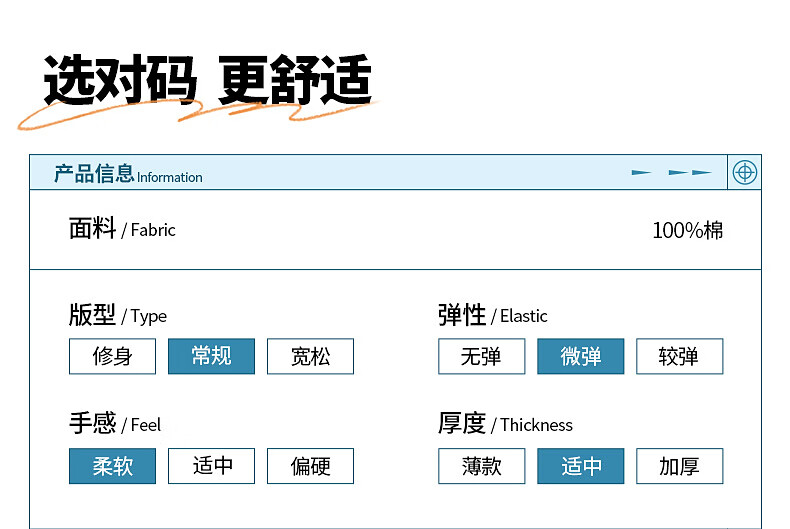Screen dimensions: 790x529
Task: Select 偏硬 under Feel
Action: tap(310, 466)
